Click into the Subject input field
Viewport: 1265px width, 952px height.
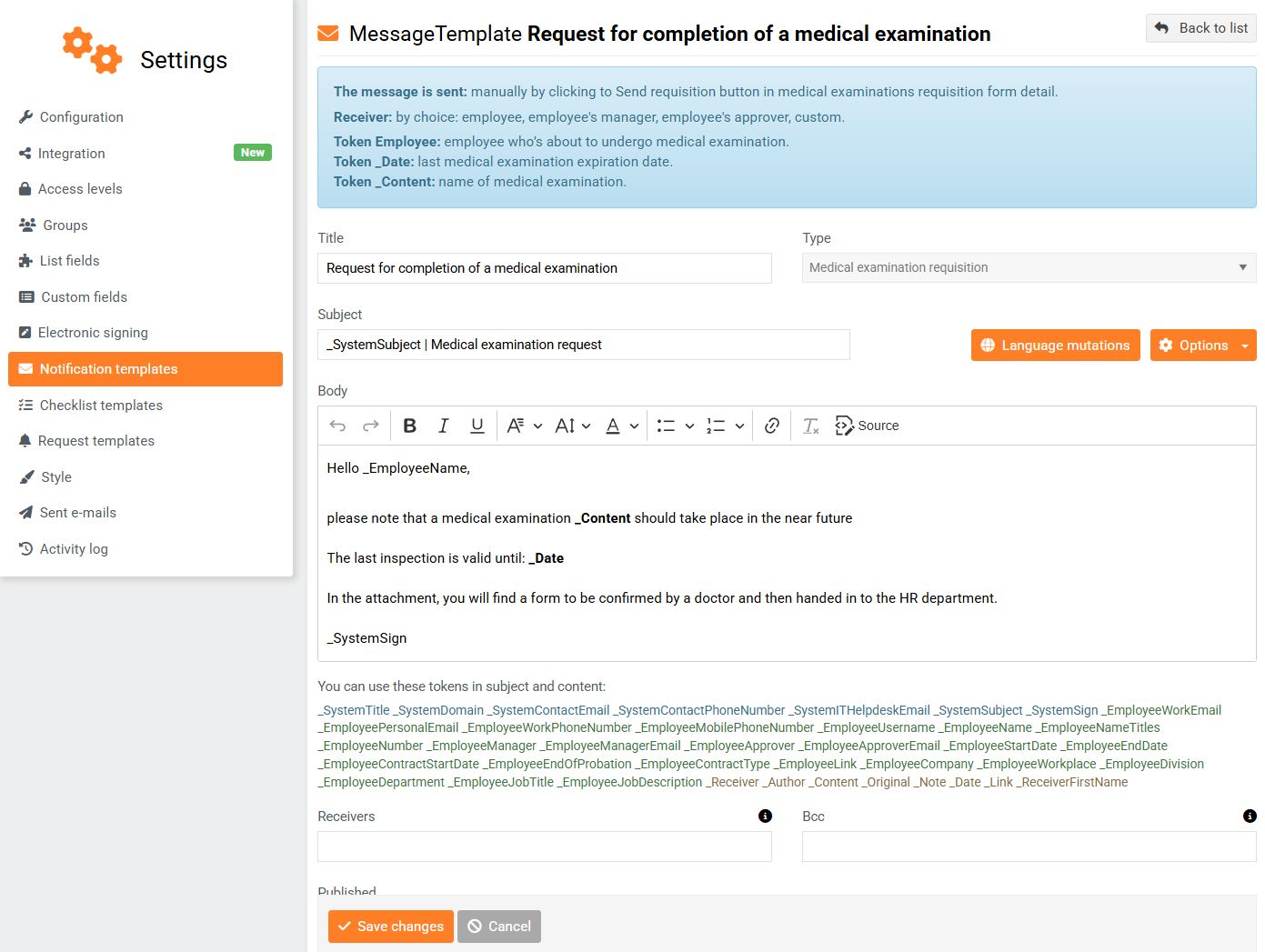(583, 345)
